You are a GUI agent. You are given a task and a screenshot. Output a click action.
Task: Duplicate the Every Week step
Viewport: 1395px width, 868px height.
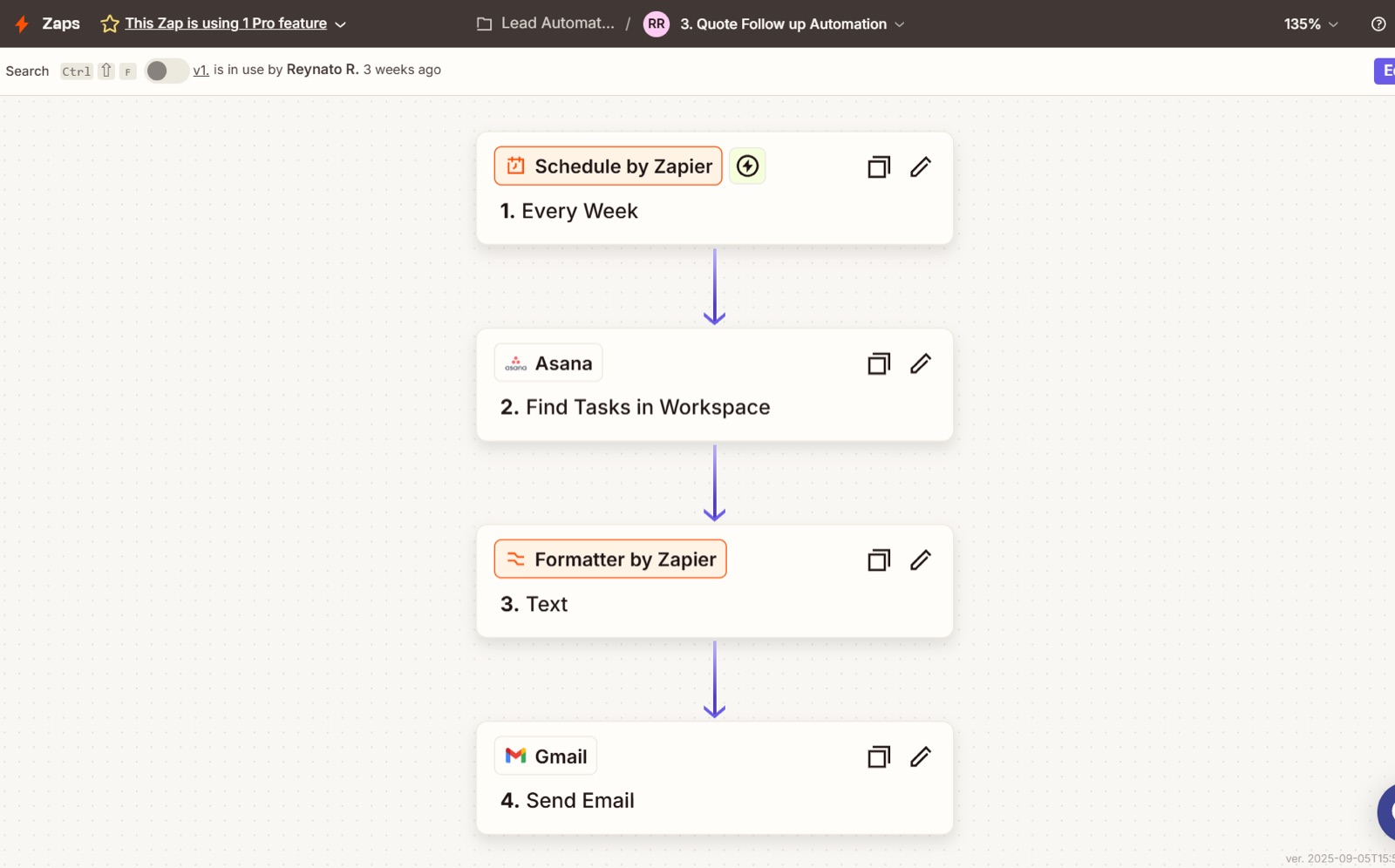[879, 166]
